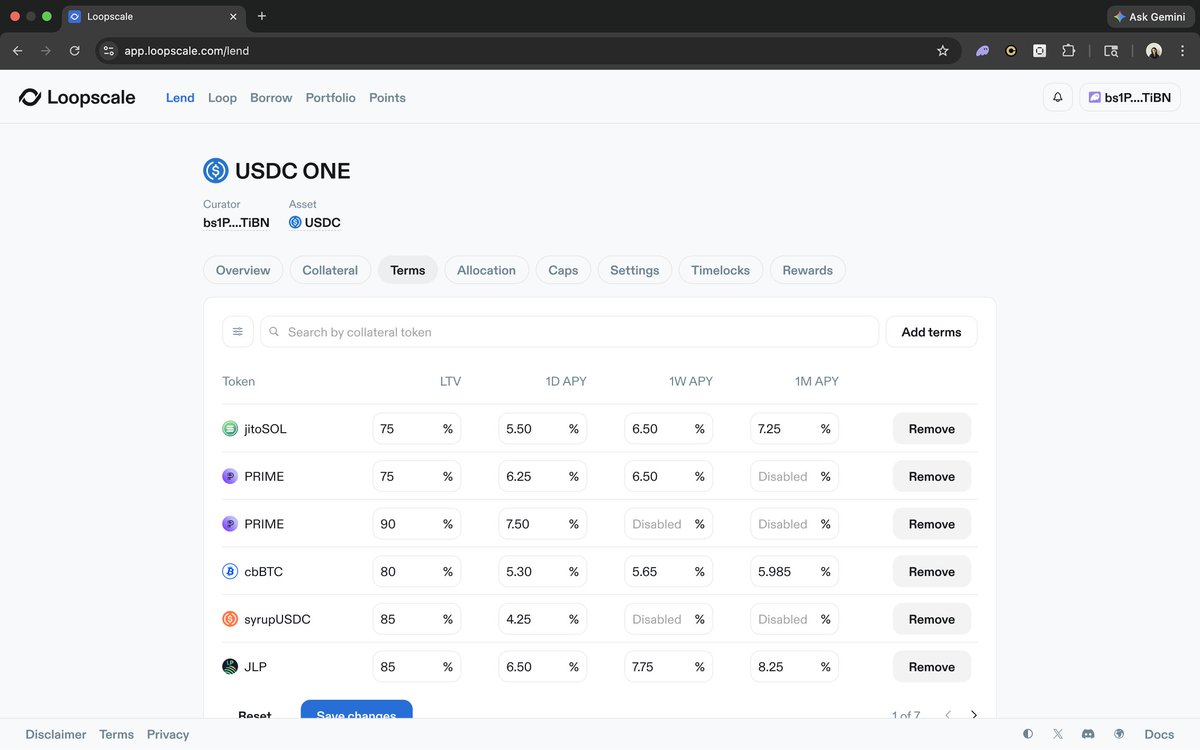Switch to the Collateral tab
The image size is (1200, 750).
(330, 270)
